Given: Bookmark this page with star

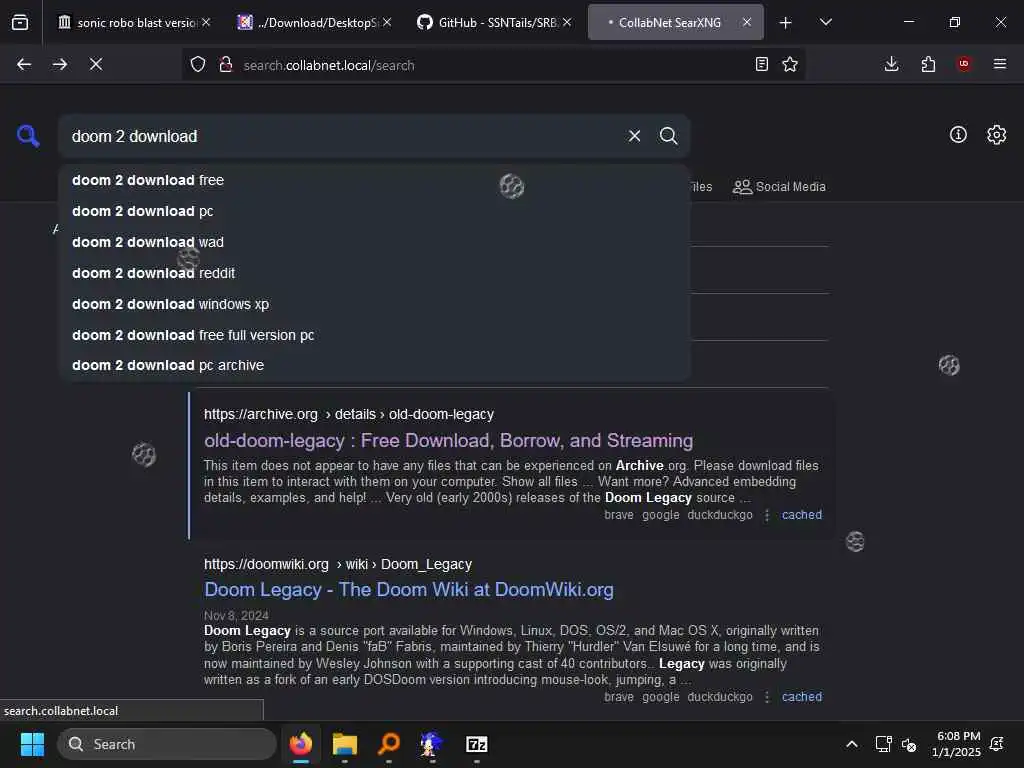Looking at the screenshot, I should 790,64.
